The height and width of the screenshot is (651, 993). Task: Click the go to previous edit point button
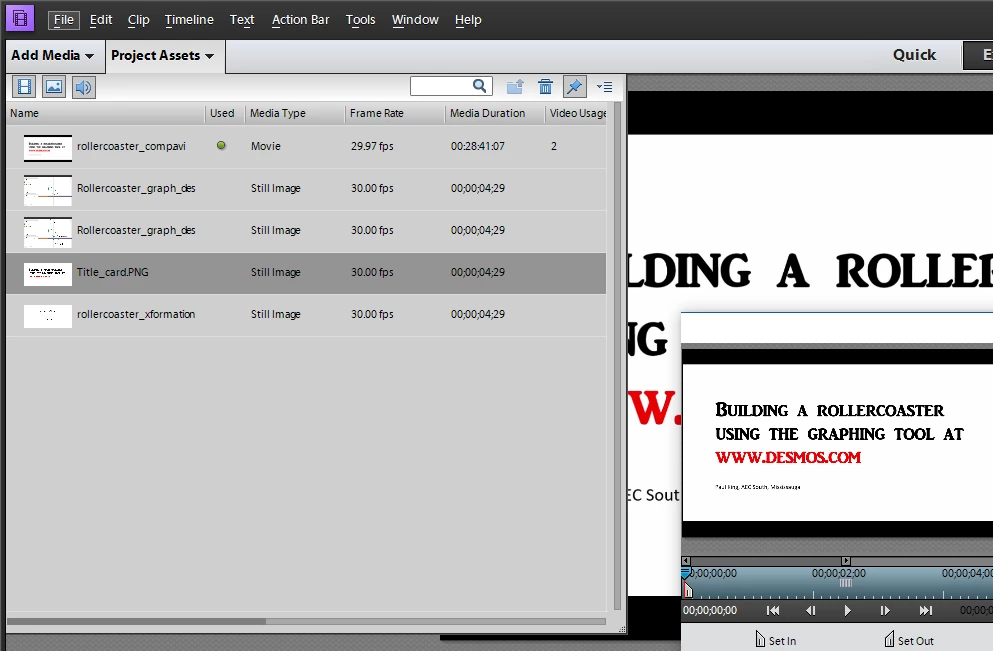[x=773, y=610]
